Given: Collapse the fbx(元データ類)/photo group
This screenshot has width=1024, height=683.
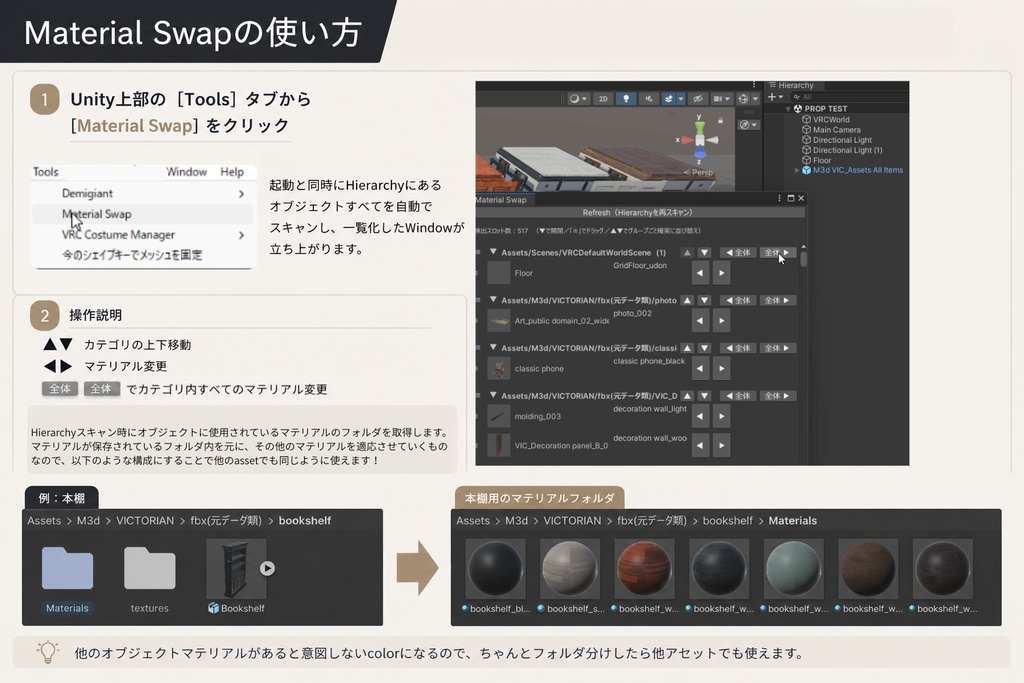Looking at the screenshot, I should coord(494,300).
